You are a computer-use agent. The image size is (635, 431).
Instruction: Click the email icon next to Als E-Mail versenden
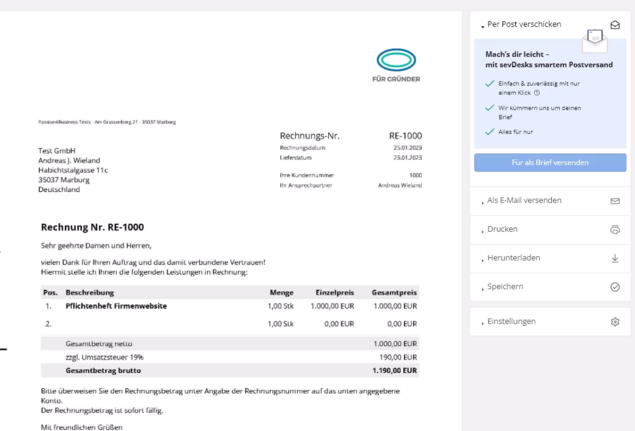(x=615, y=201)
